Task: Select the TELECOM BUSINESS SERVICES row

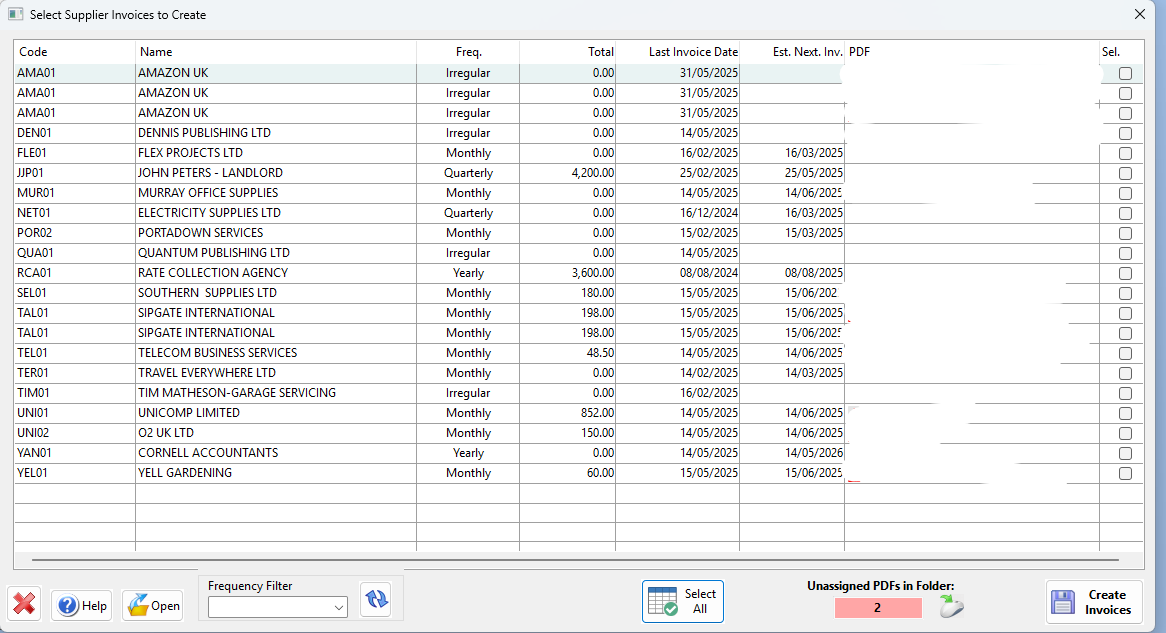Action: (x=217, y=353)
